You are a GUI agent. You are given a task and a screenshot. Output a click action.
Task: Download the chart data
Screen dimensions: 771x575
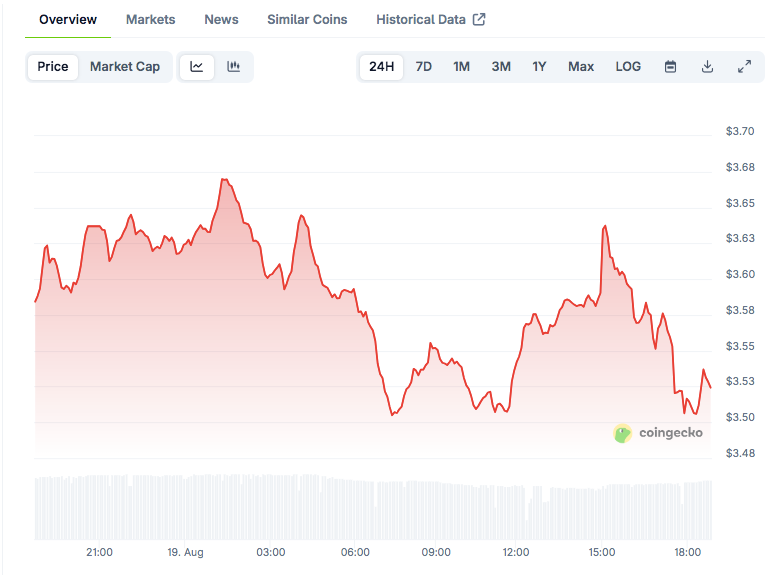707,67
